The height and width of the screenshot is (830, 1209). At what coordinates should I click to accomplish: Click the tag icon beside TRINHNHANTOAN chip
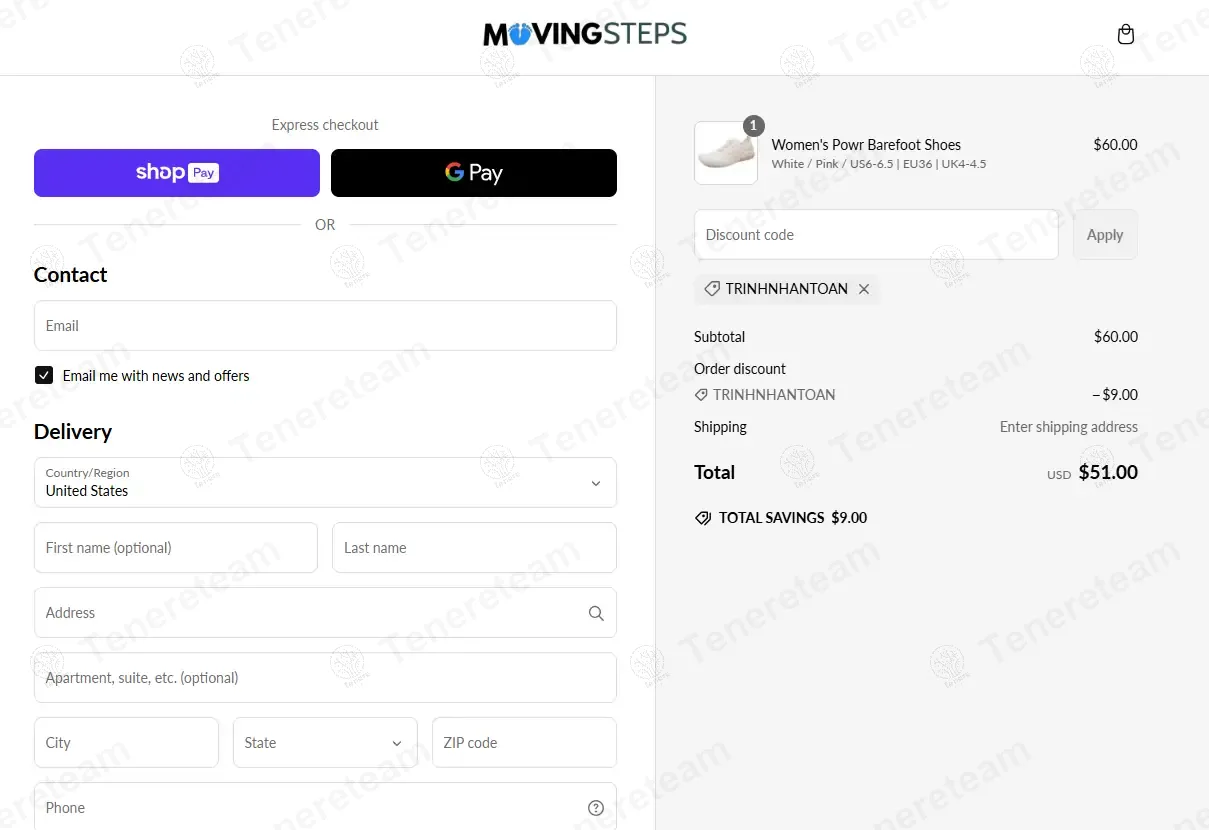click(x=712, y=289)
